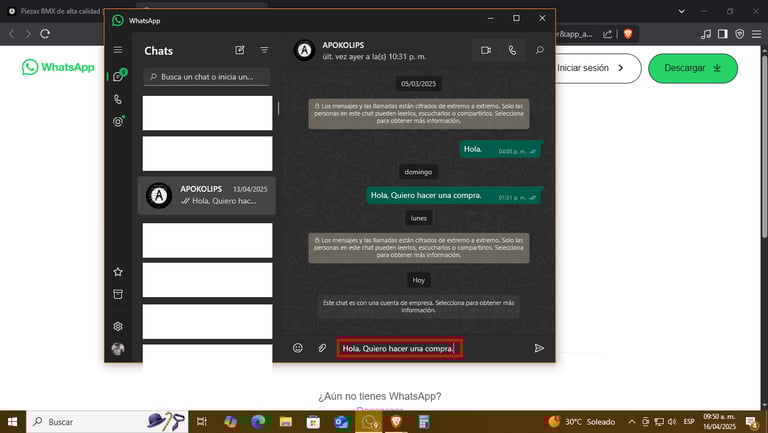Open the browser media playlist music icon
The image size is (768, 433).
click(x=706, y=34)
